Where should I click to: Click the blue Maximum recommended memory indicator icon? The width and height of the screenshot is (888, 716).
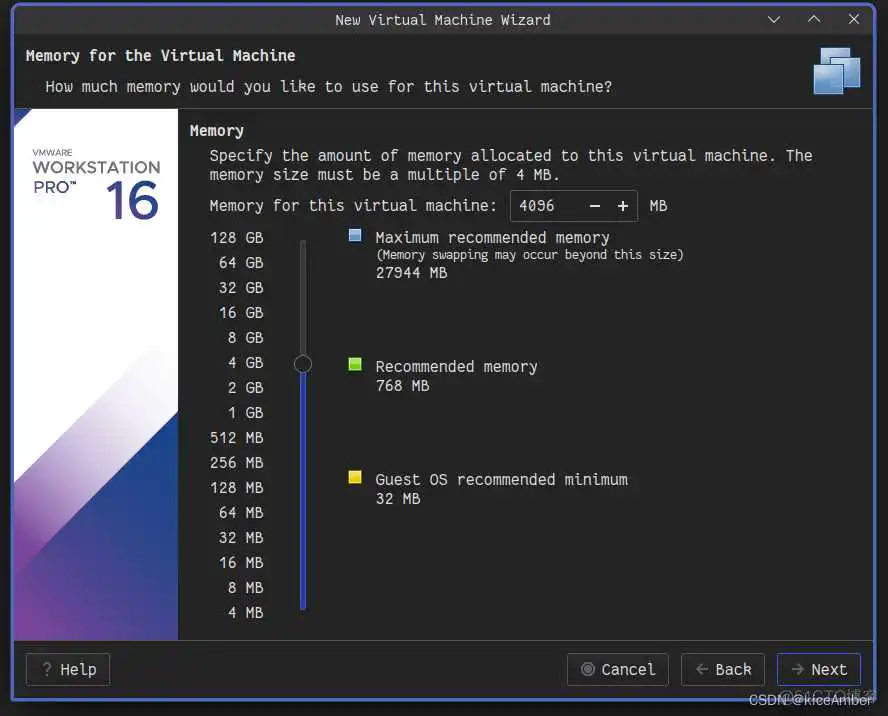click(353, 236)
